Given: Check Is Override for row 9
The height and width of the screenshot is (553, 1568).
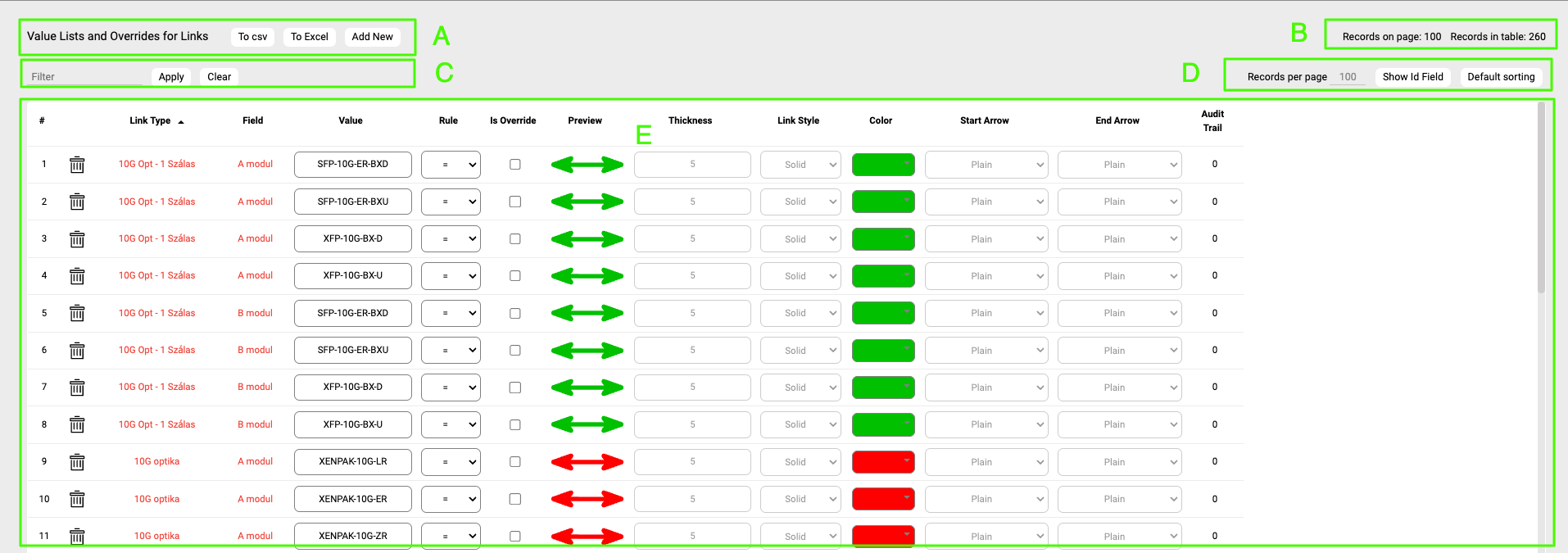Looking at the screenshot, I should tap(515, 462).
